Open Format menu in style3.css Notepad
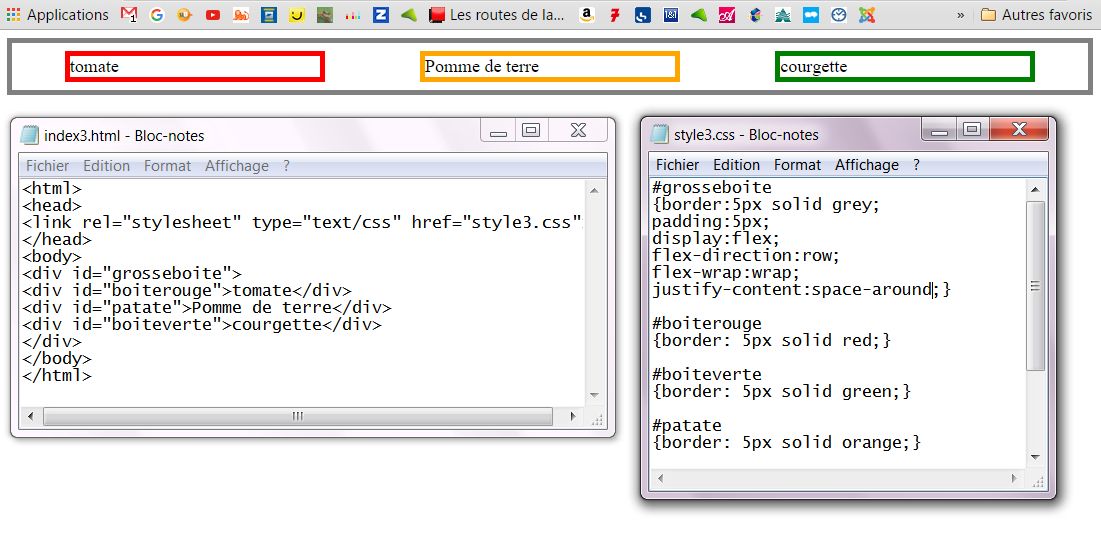Viewport: 1101px width, 536px height. point(797,165)
